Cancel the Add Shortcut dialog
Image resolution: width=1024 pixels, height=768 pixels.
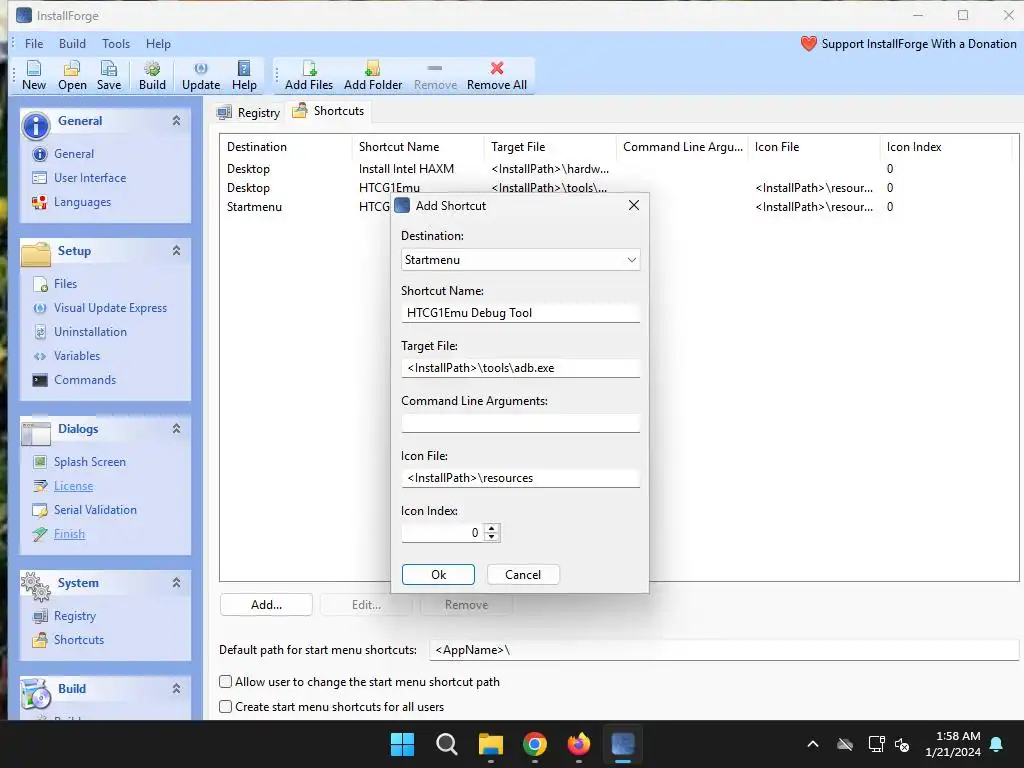(x=523, y=575)
